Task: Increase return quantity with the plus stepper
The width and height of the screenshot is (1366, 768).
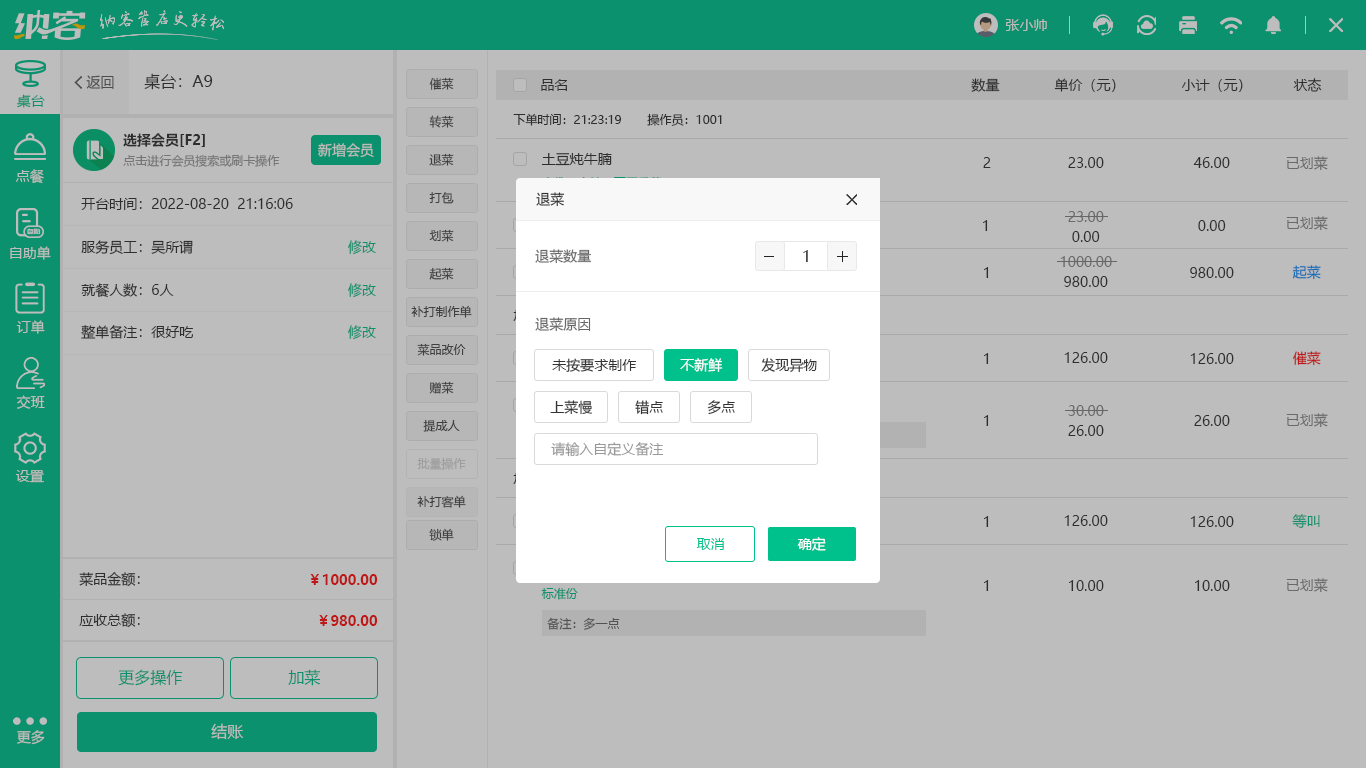Action: click(x=842, y=256)
